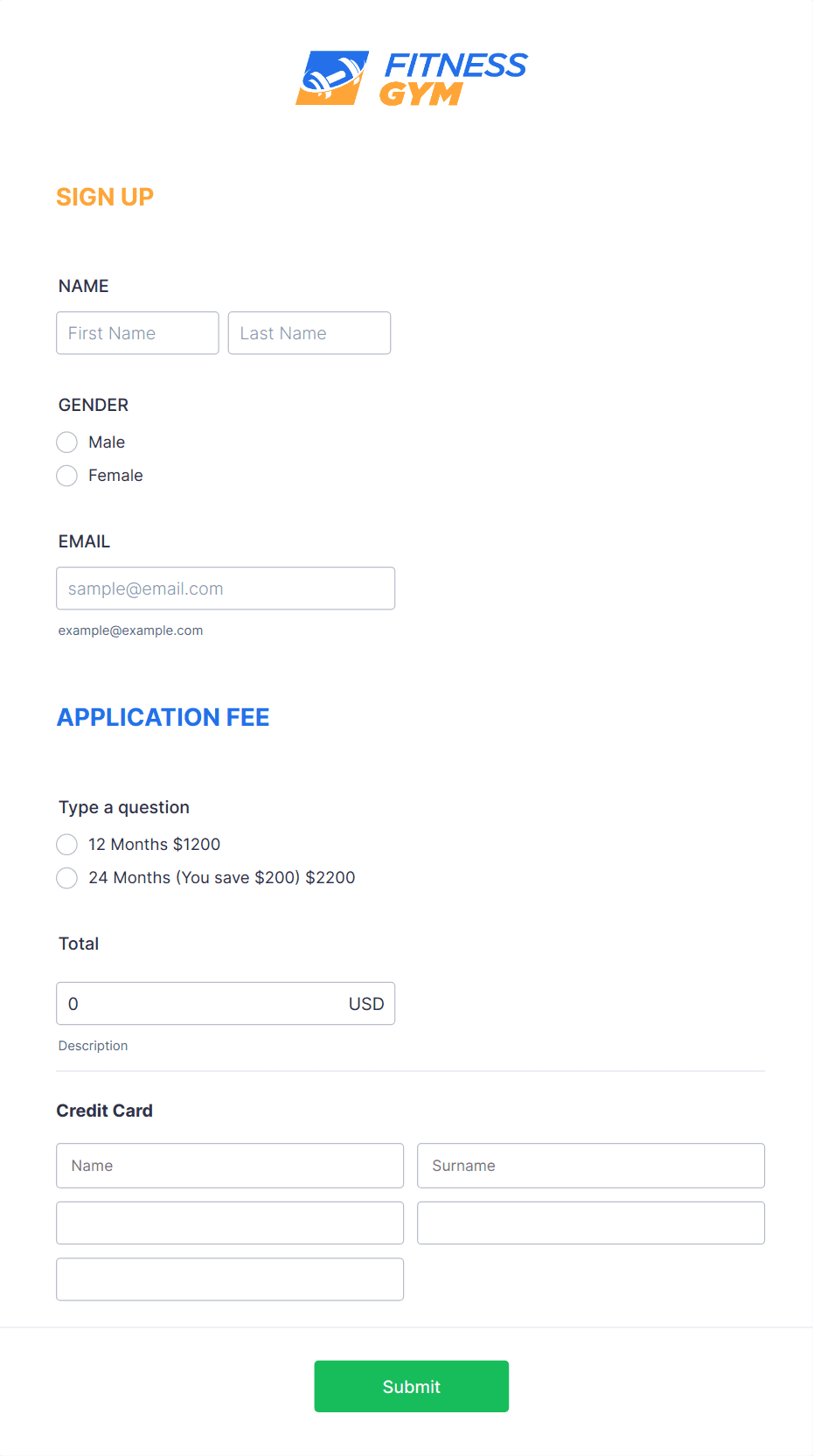Click the example@example.com hint text

point(130,630)
